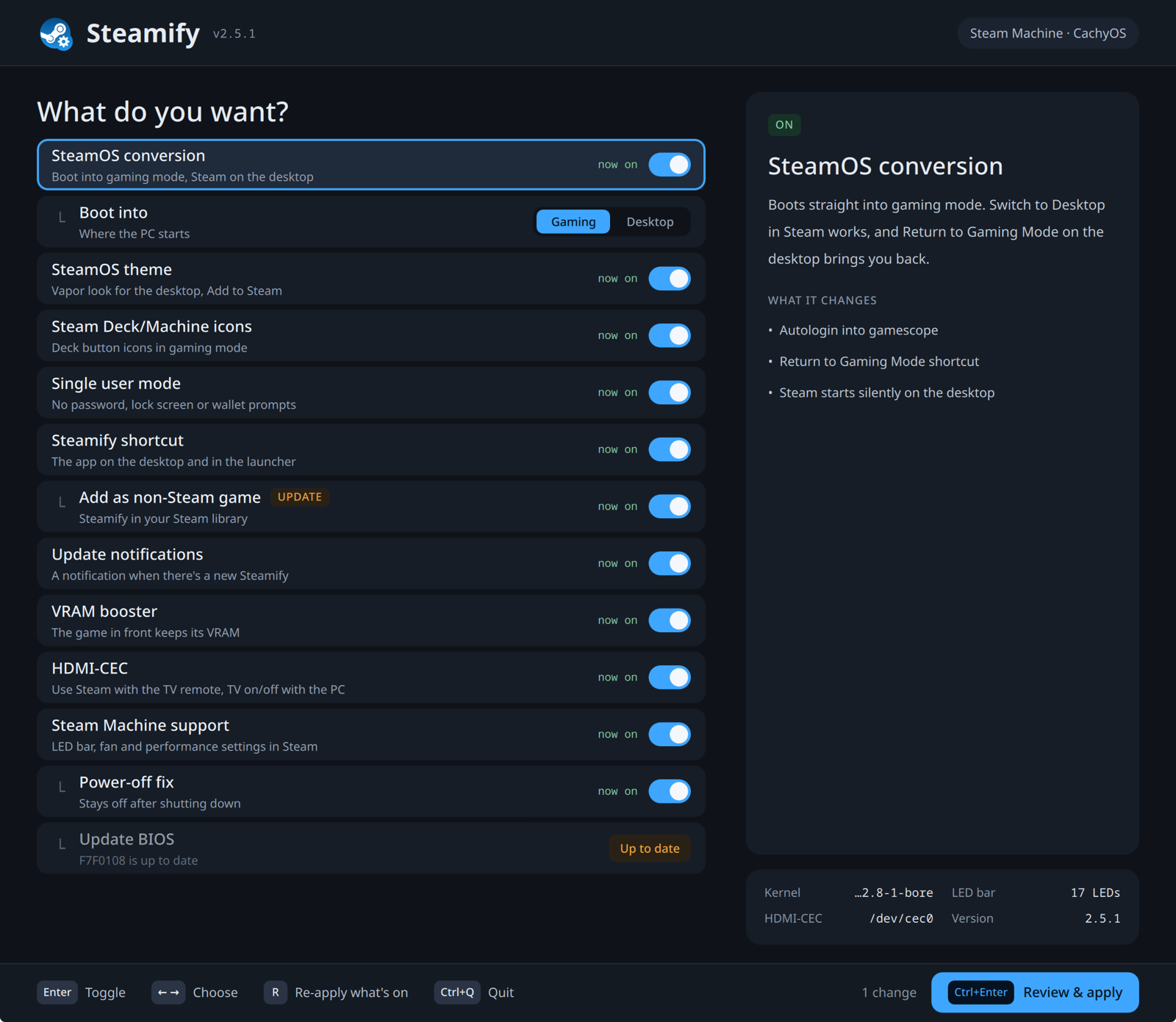The height and width of the screenshot is (1022, 1176).
Task: Click the R Re-apply what's on hint
Action: [x=336, y=993]
